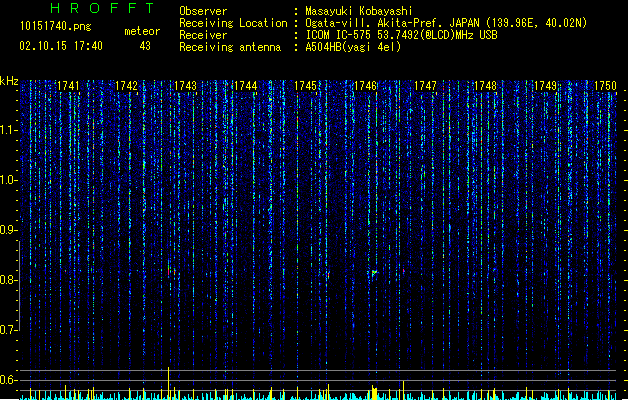The height and width of the screenshot is (400, 629).
Task: Click the date stamp 02.10.15 17:40
Action: (61, 46)
